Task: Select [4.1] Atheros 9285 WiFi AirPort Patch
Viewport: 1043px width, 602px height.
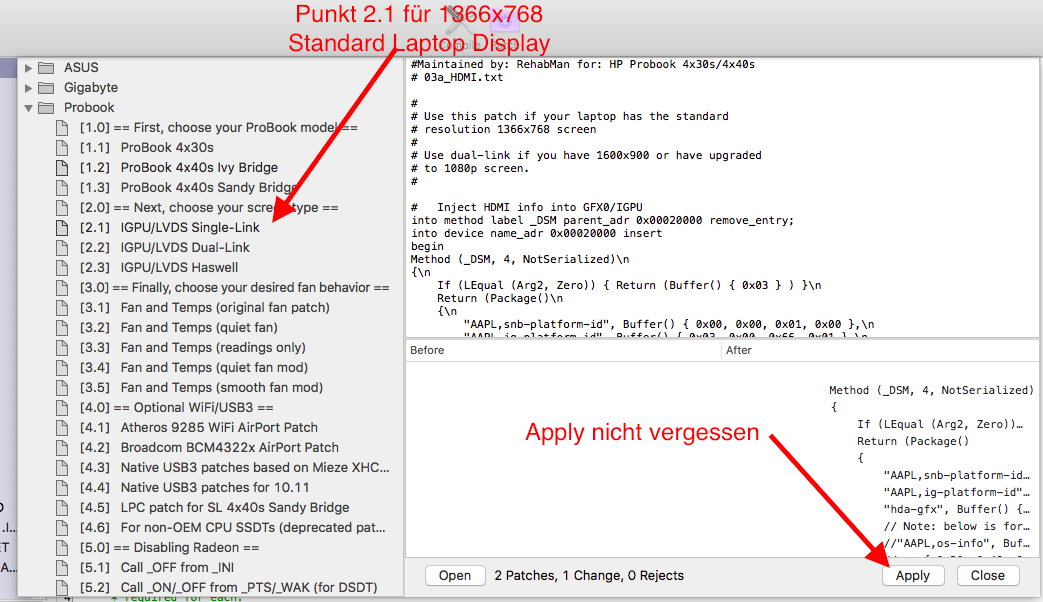Action: pyautogui.click(x=210, y=427)
